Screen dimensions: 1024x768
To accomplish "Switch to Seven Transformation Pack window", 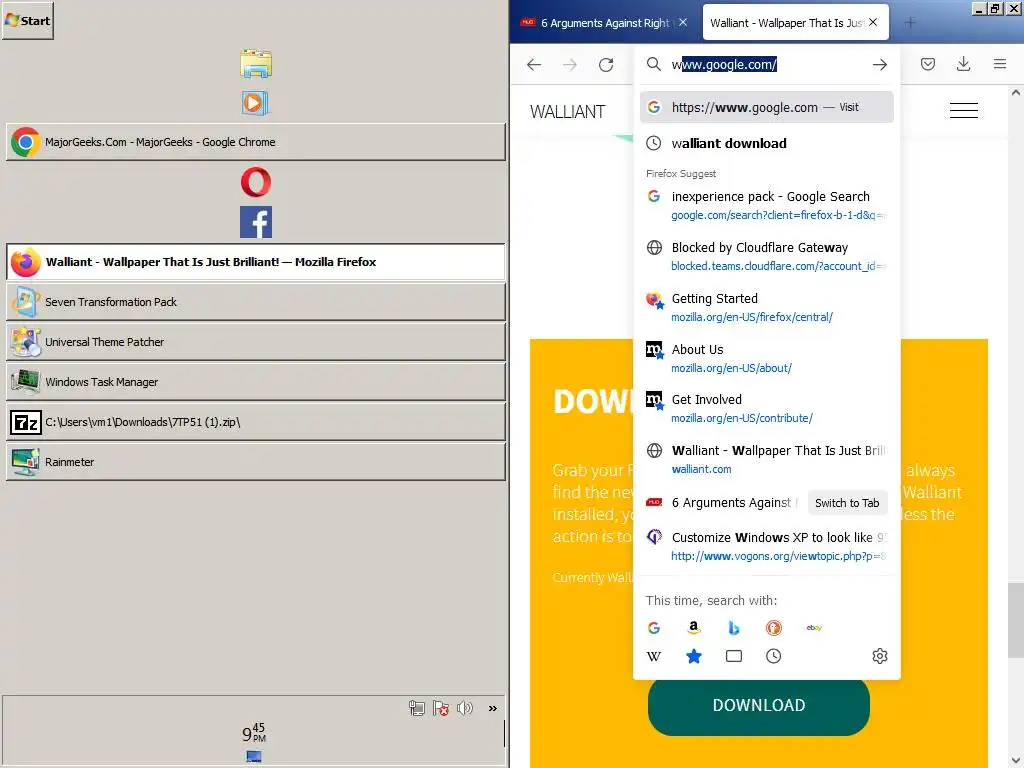I will (x=255, y=302).
